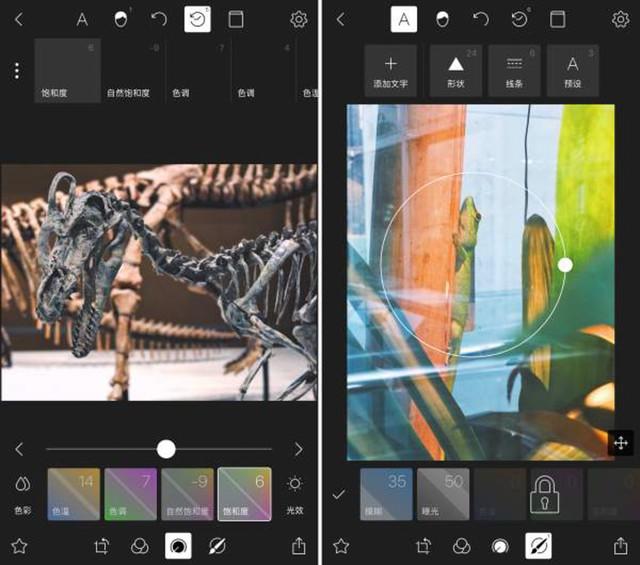Select the 曝光 exposure tile showing 50
640x565 pixels.
(x=443, y=494)
